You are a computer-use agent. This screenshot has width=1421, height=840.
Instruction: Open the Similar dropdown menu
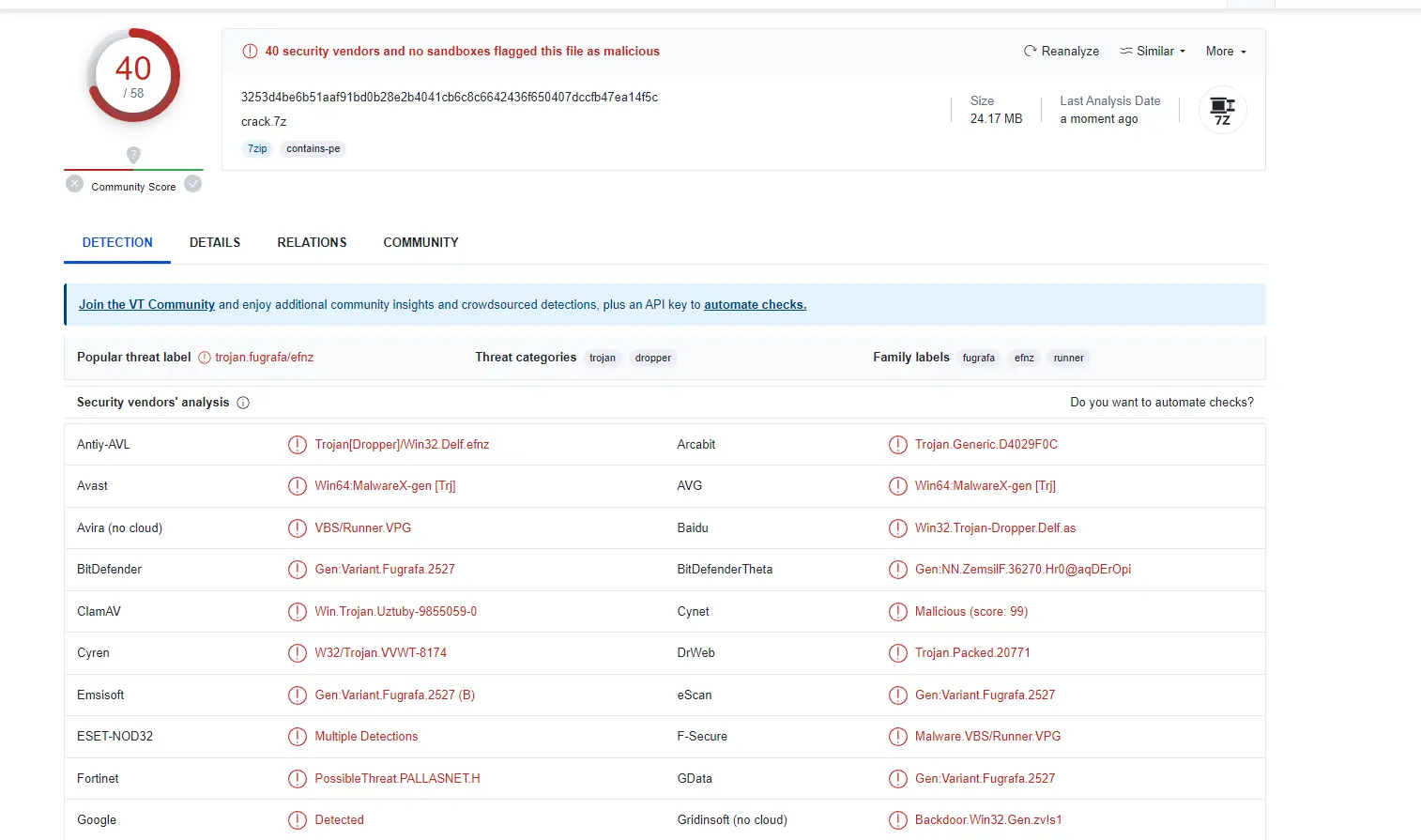coord(1153,52)
